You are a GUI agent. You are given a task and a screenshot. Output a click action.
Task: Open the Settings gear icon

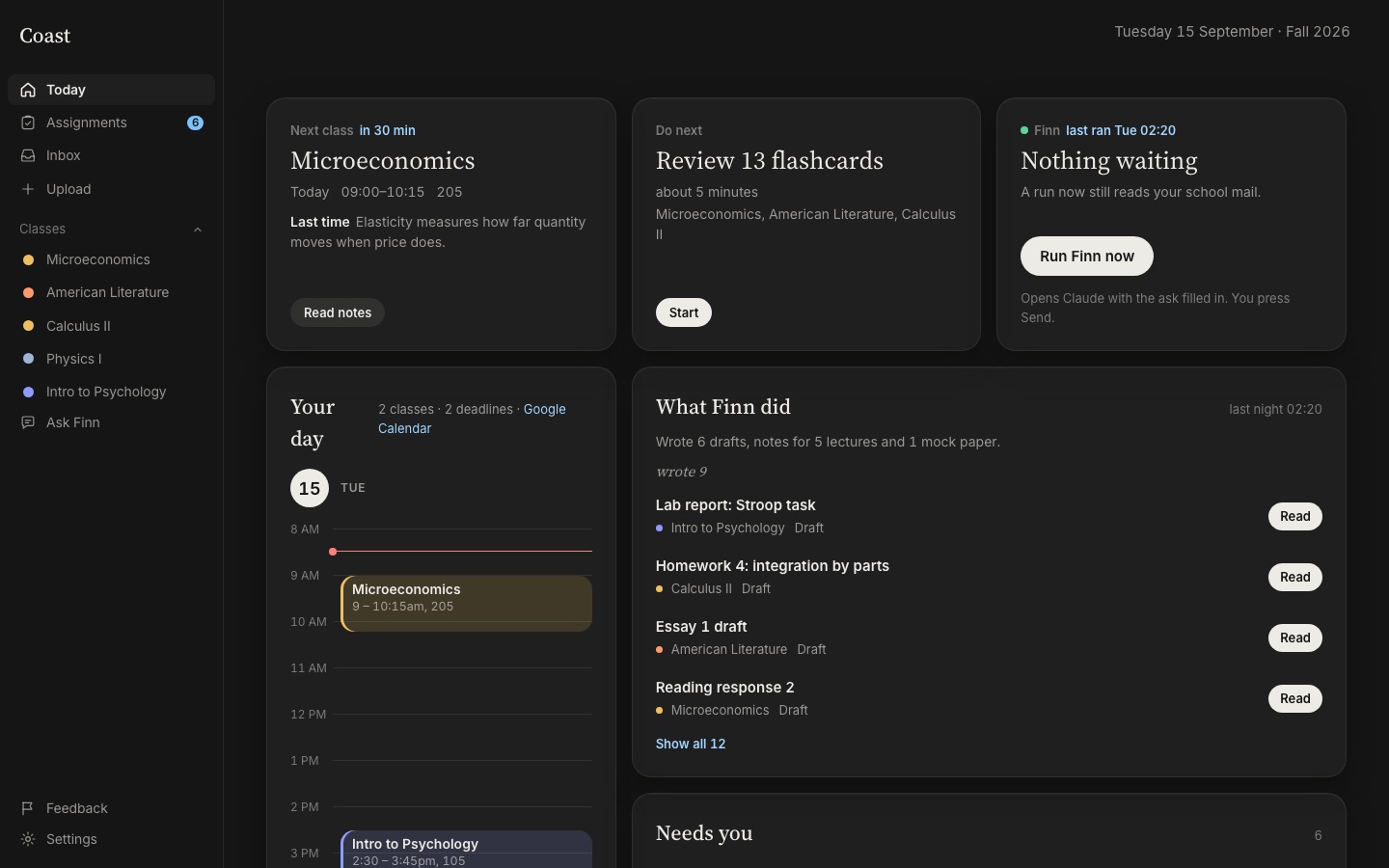coord(28,839)
